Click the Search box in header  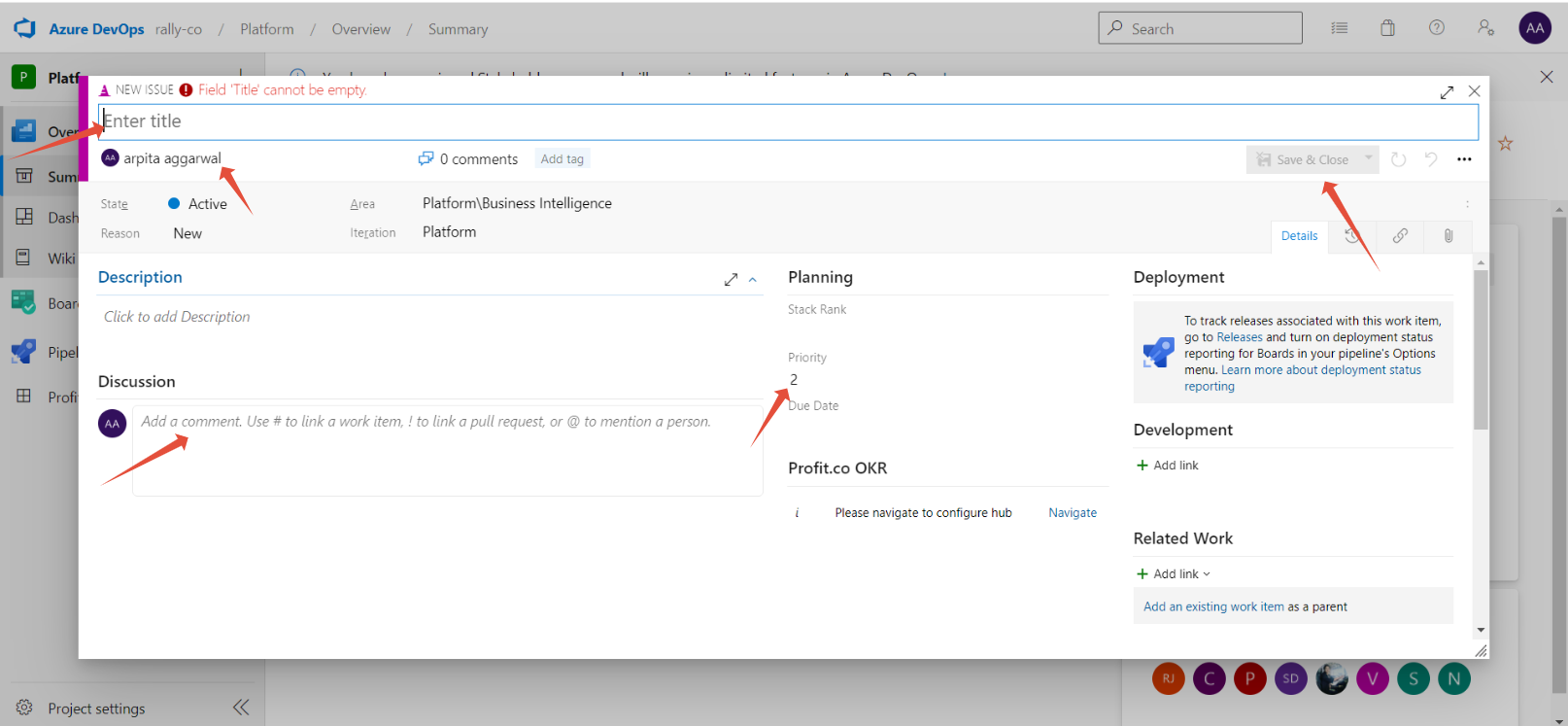pos(1200,28)
